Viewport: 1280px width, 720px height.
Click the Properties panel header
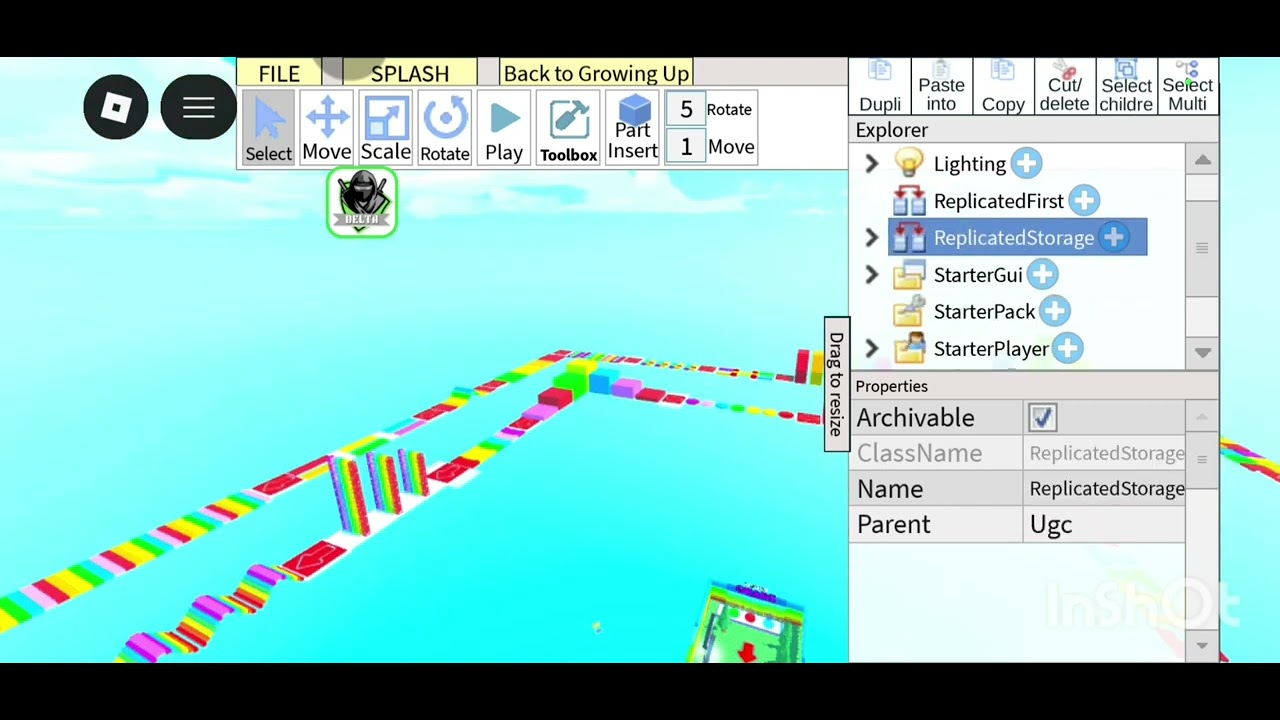pos(1033,386)
